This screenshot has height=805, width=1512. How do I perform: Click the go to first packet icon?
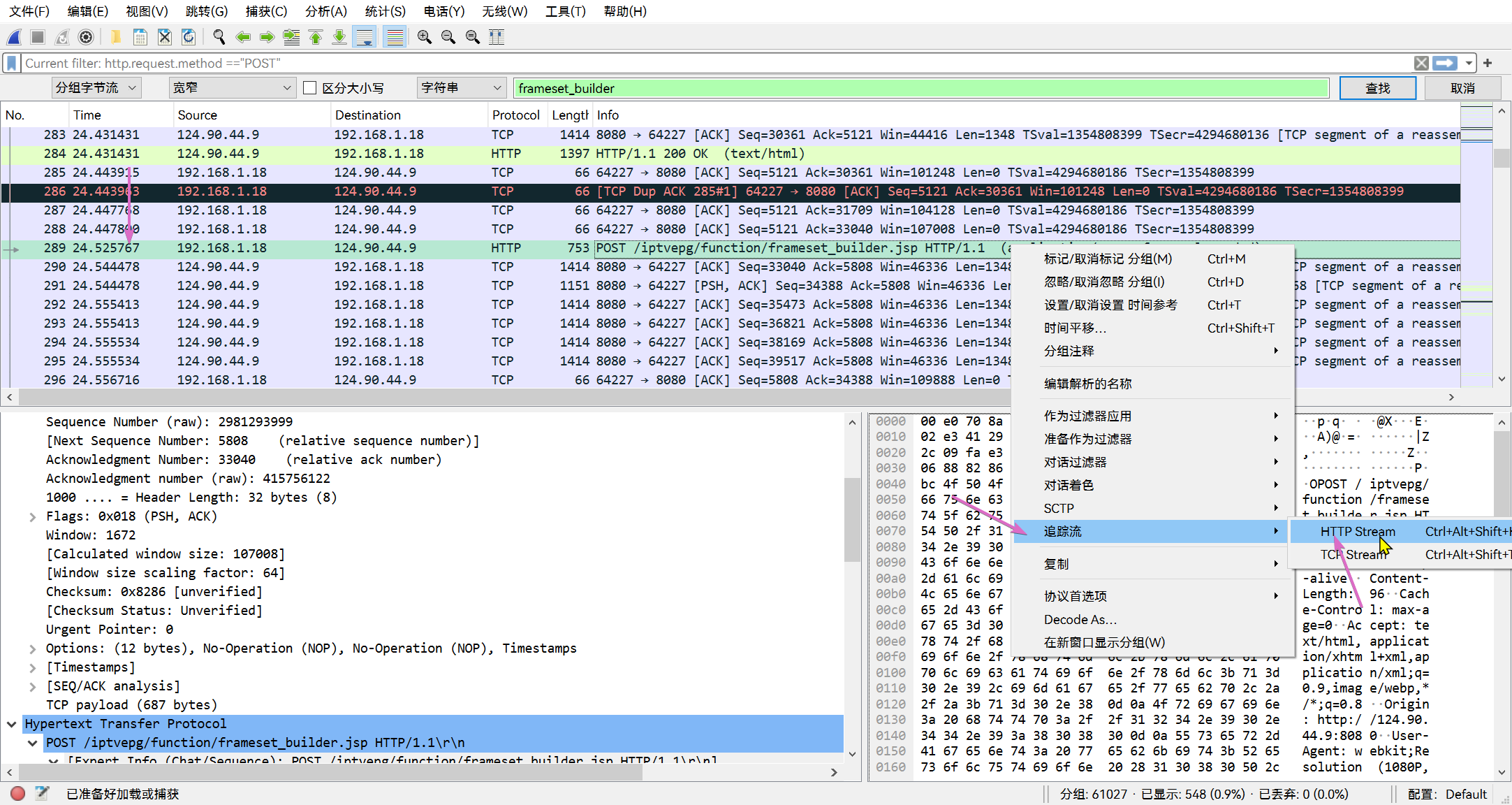(x=316, y=37)
